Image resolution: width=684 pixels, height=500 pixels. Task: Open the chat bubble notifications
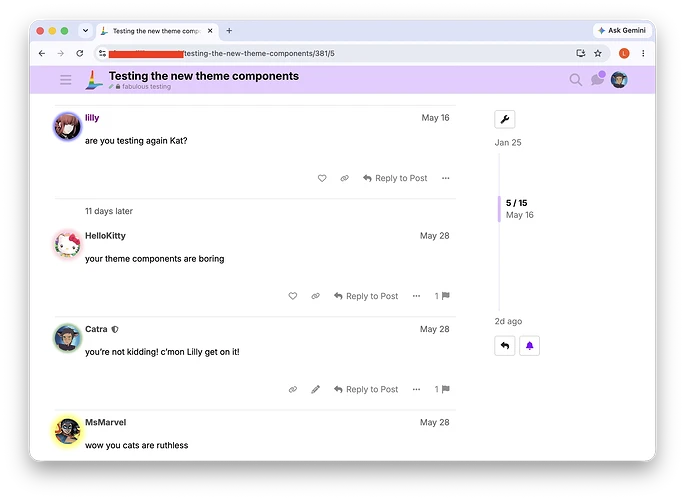(597, 79)
